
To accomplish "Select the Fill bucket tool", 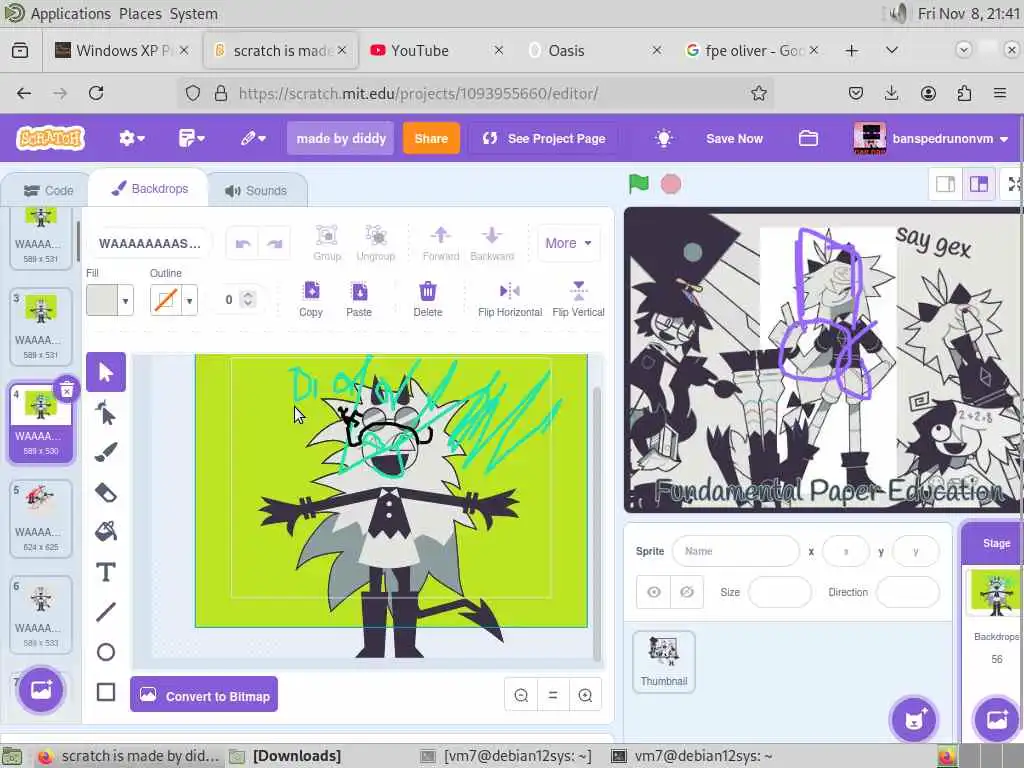I will 106,532.
